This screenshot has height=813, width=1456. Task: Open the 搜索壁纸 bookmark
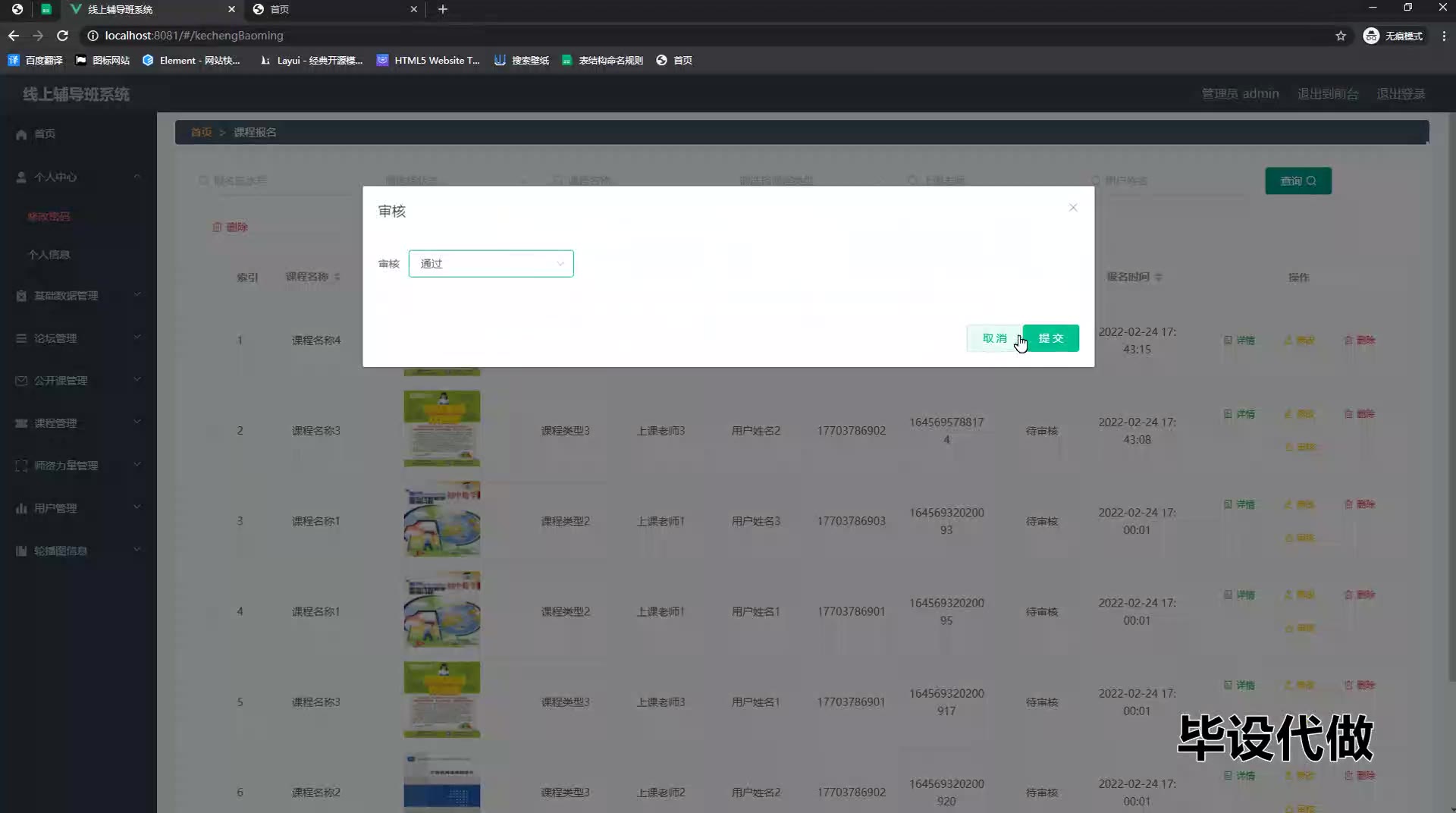point(522,61)
